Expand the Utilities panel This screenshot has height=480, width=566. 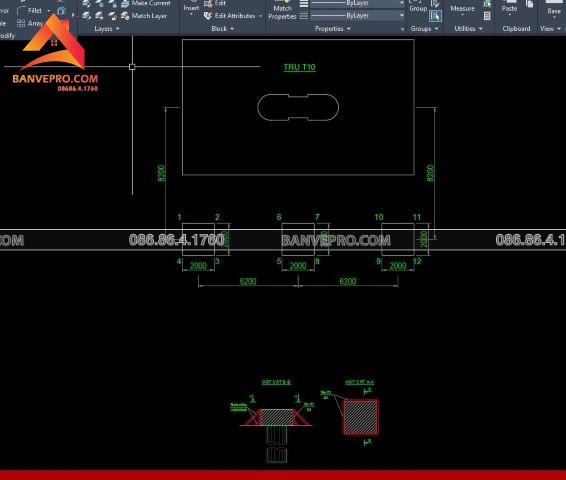[x=468, y=29]
